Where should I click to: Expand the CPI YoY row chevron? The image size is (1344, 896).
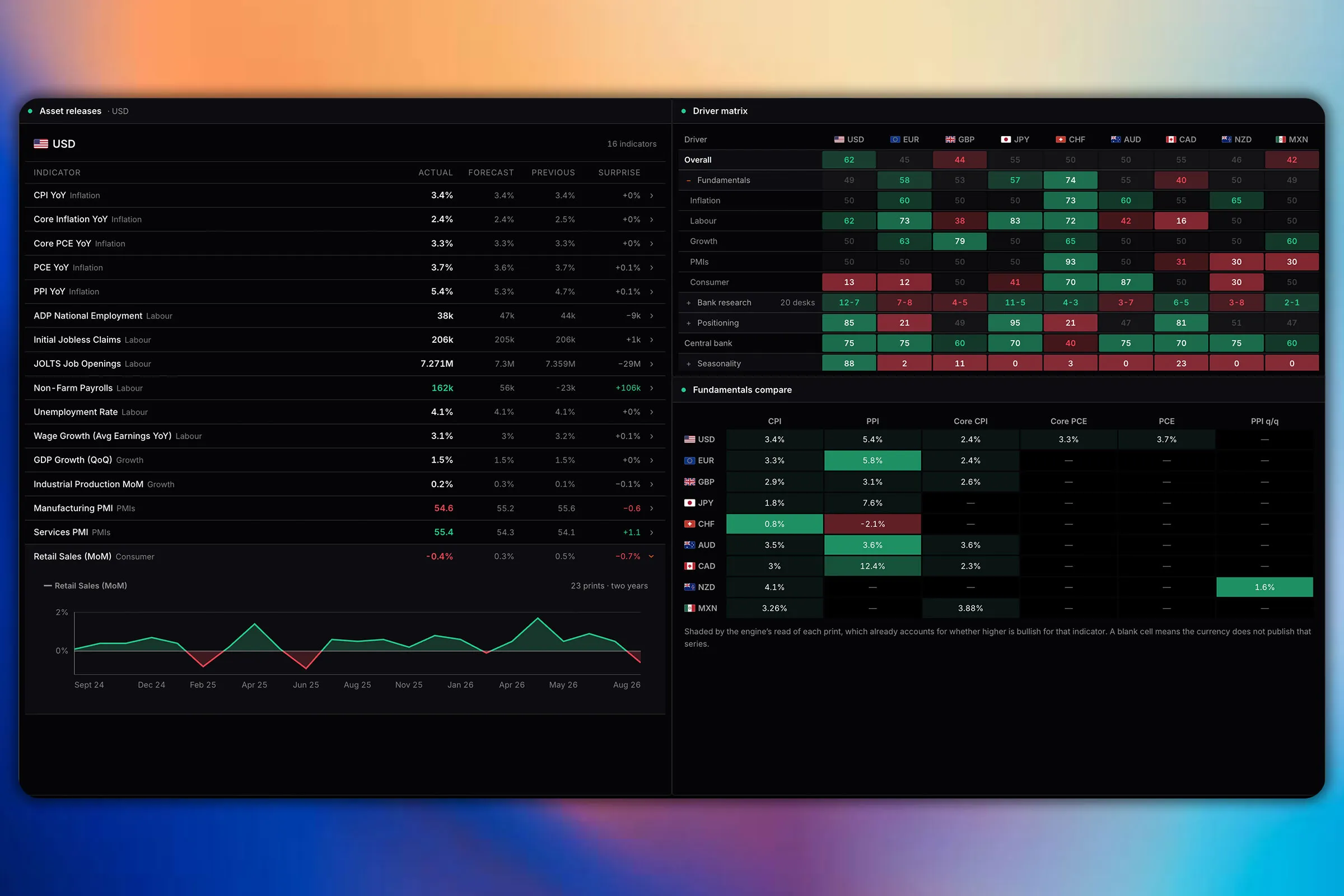tap(651, 195)
